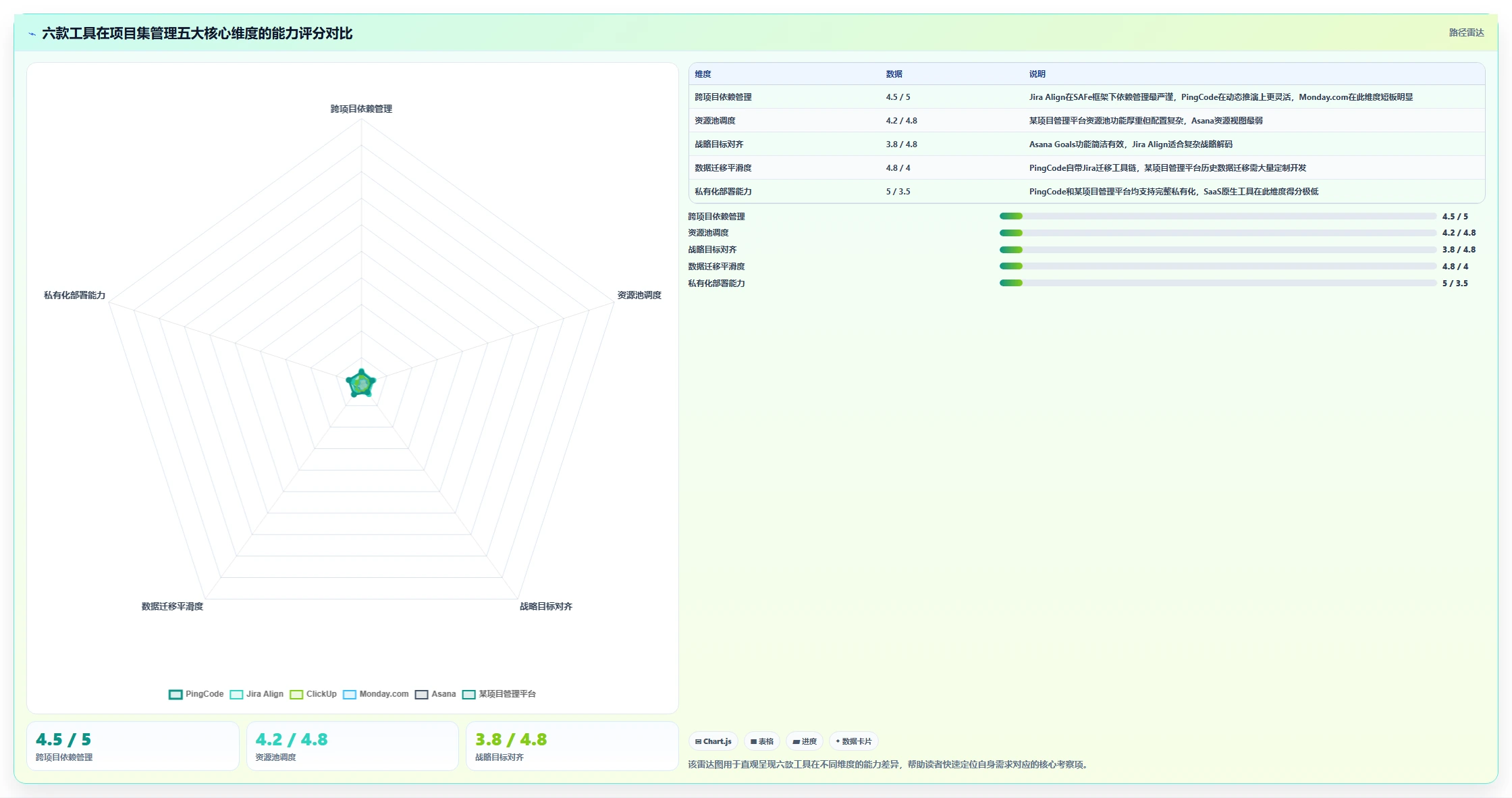The height and width of the screenshot is (798, 1512).
Task: Click radar axis label 私有化部署能力
Action: (x=74, y=295)
